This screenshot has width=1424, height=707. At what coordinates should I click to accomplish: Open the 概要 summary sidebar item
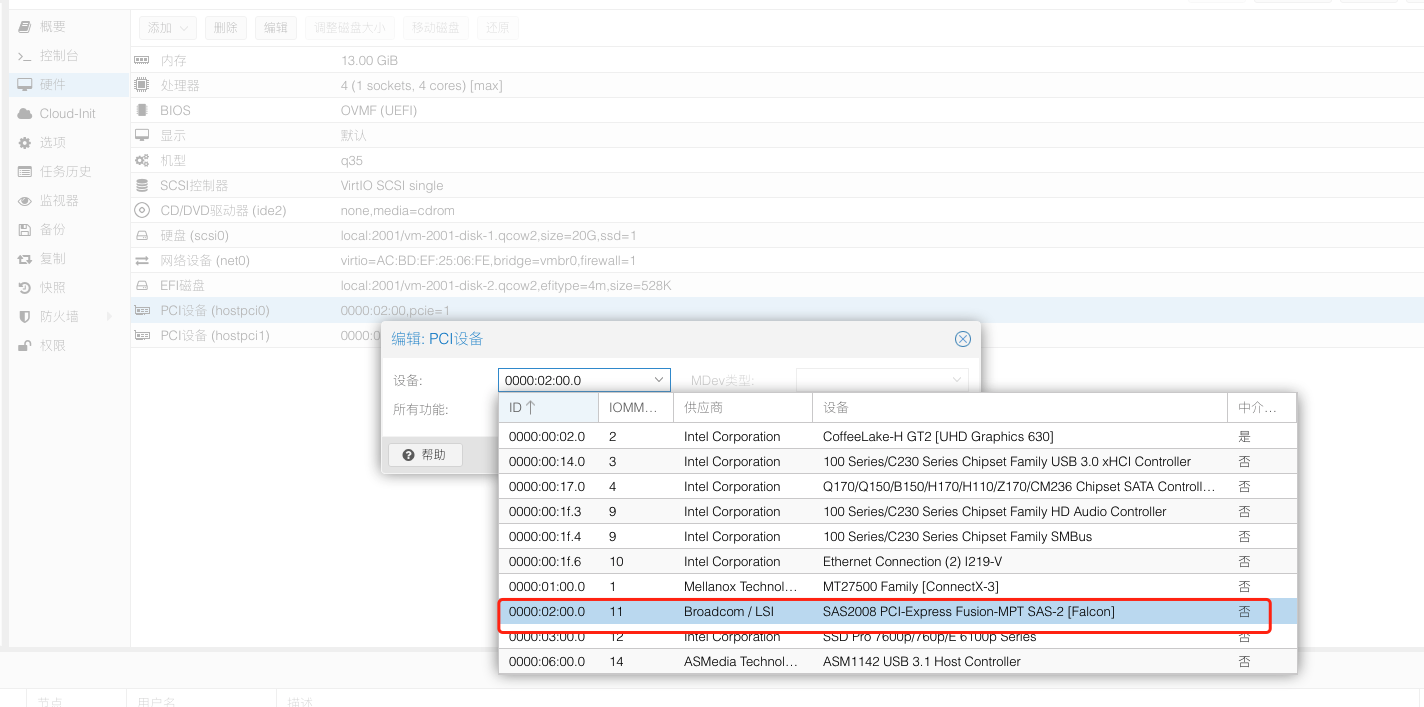[52, 27]
